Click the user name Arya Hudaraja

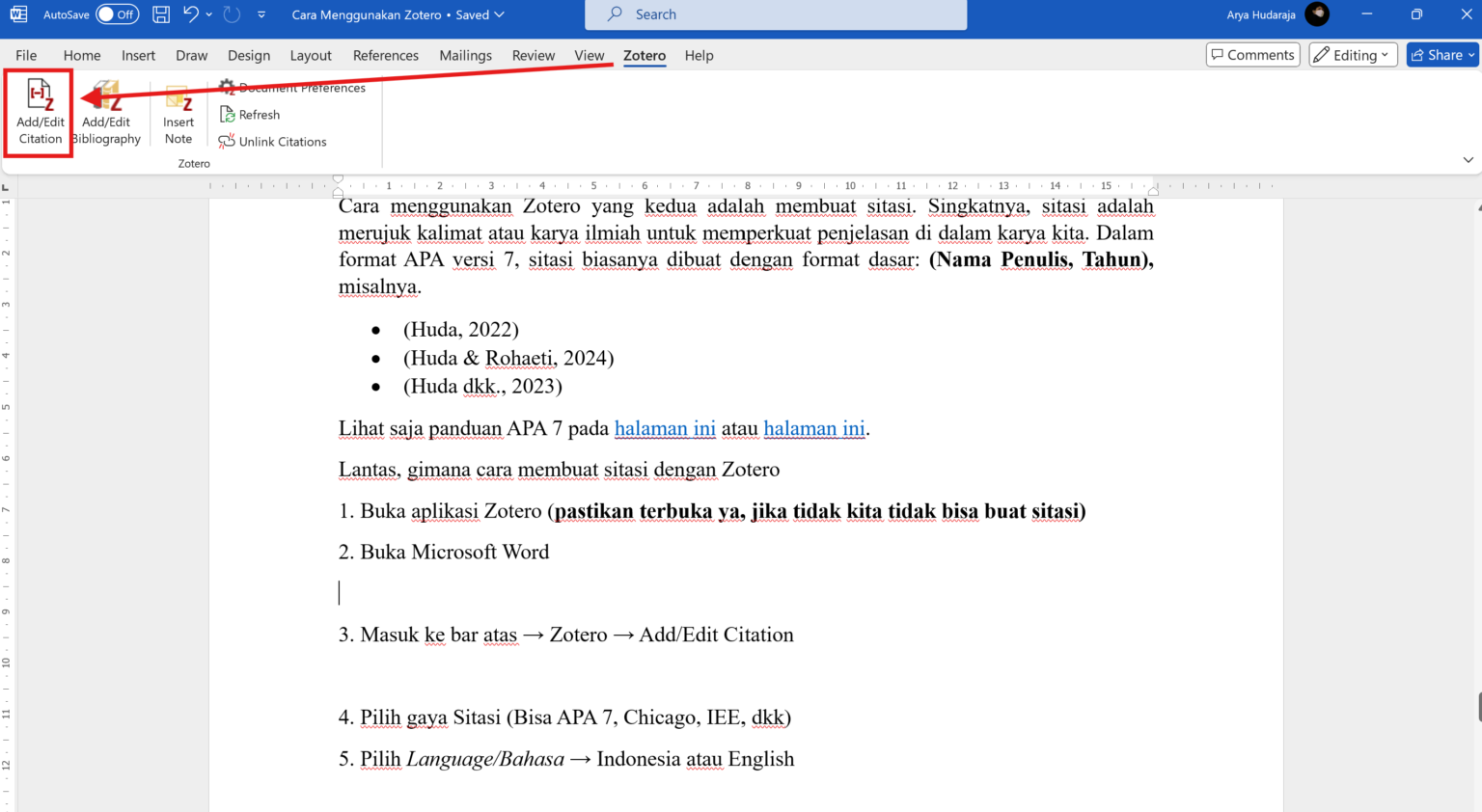[1261, 14]
